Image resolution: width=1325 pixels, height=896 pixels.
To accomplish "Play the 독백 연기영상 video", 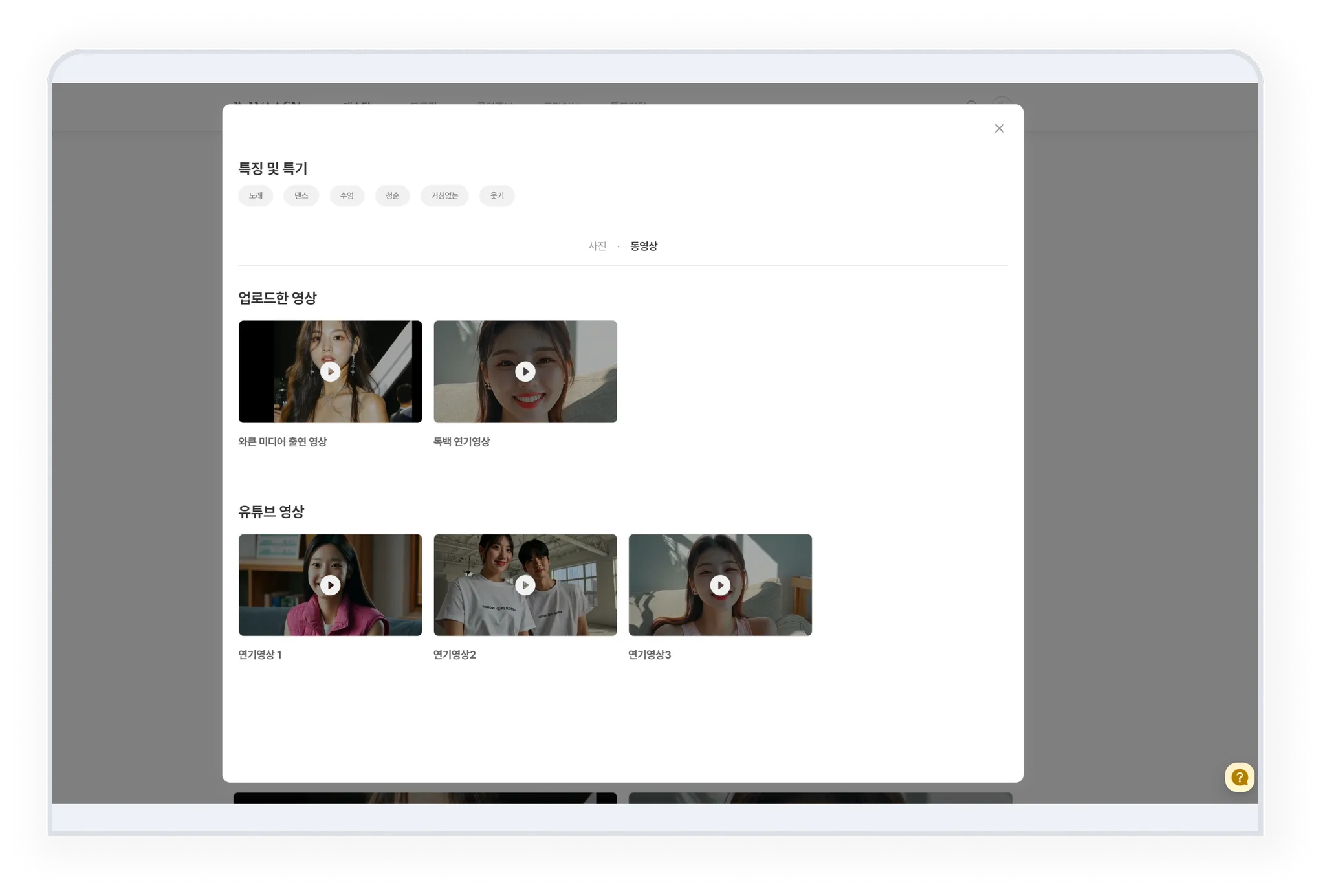I will coord(525,371).
